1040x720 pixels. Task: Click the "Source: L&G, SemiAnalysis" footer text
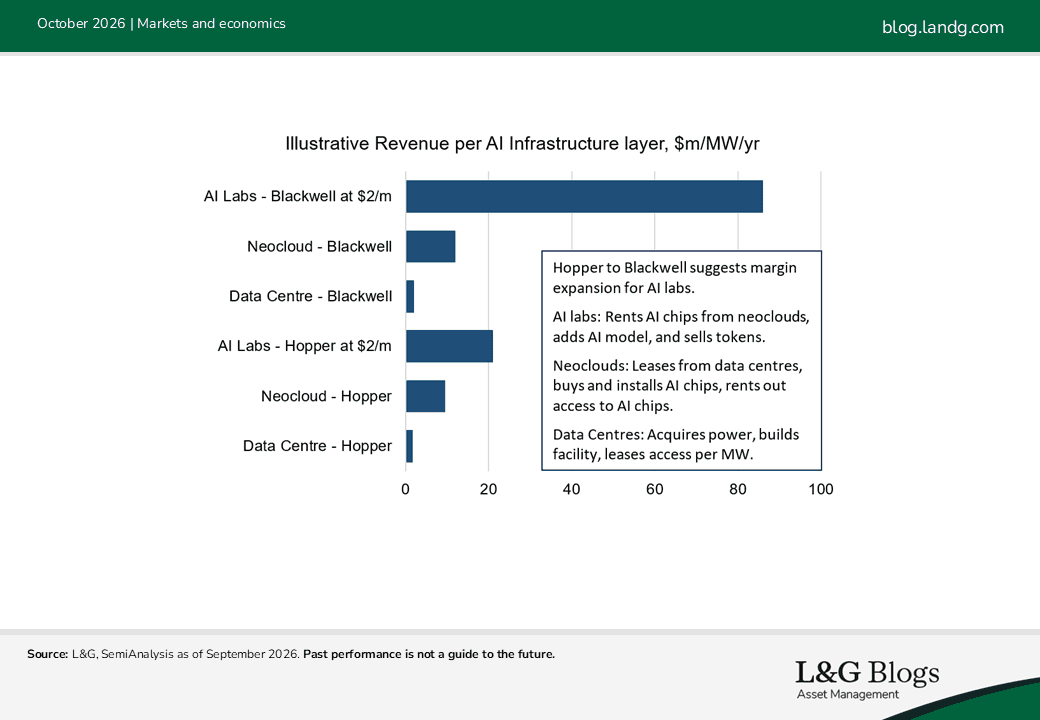click(163, 654)
